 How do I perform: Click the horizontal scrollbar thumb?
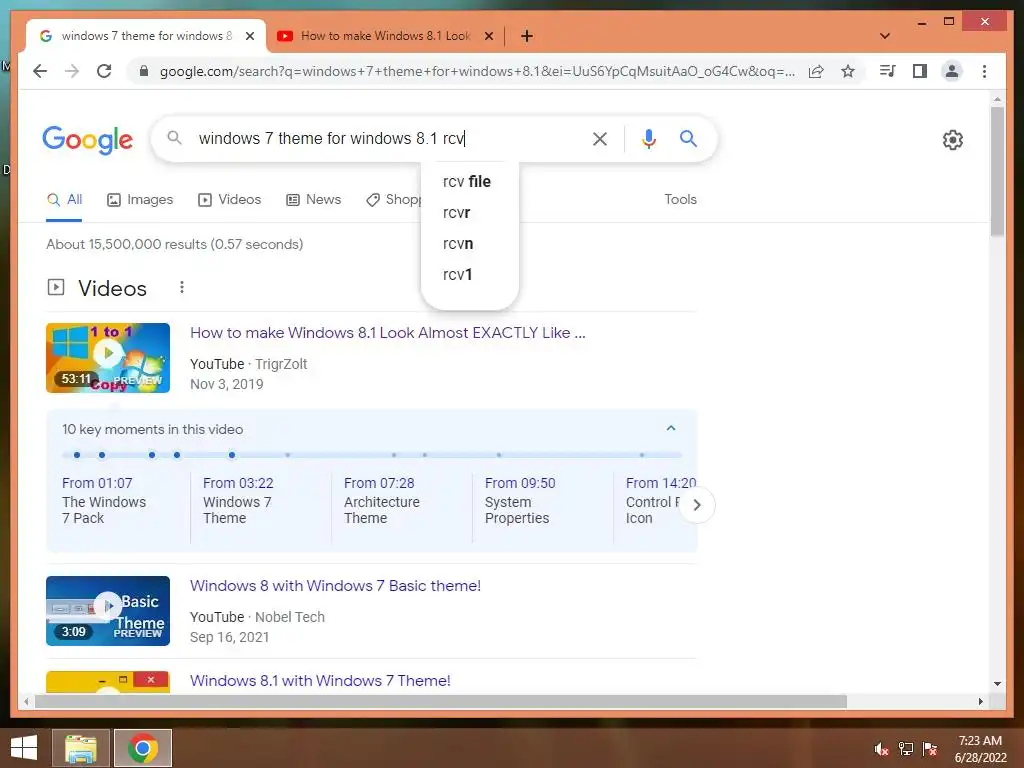point(441,701)
